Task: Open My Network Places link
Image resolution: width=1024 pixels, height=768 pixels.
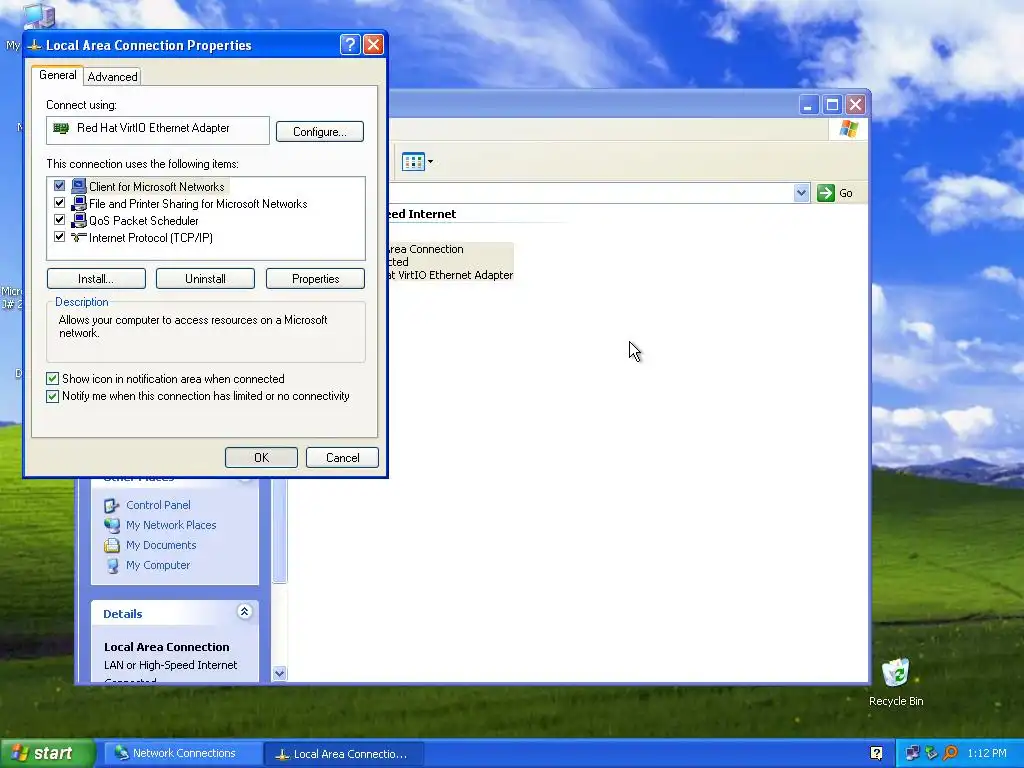Action: (x=171, y=525)
